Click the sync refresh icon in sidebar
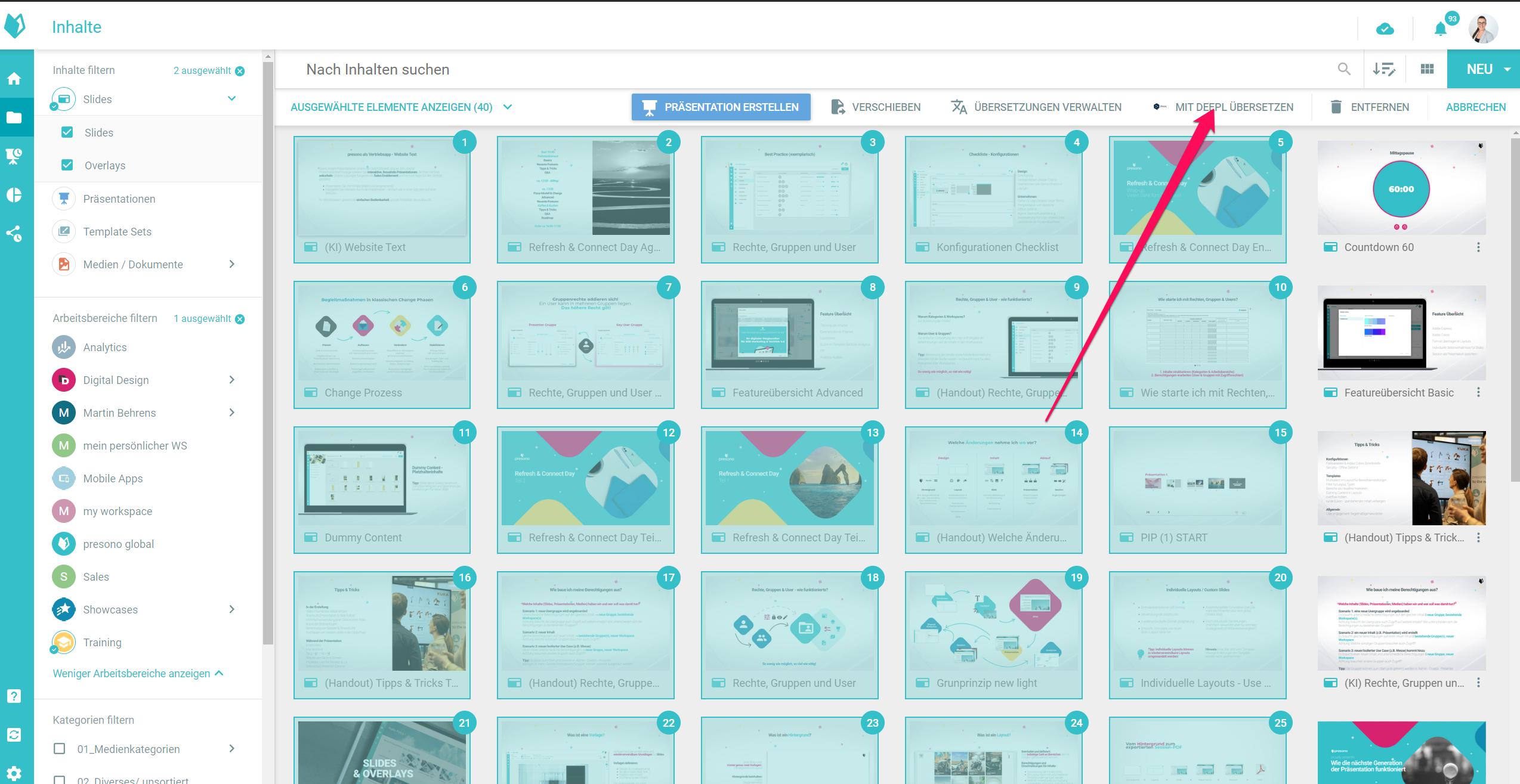The height and width of the screenshot is (784, 1520). coord(14,735)
